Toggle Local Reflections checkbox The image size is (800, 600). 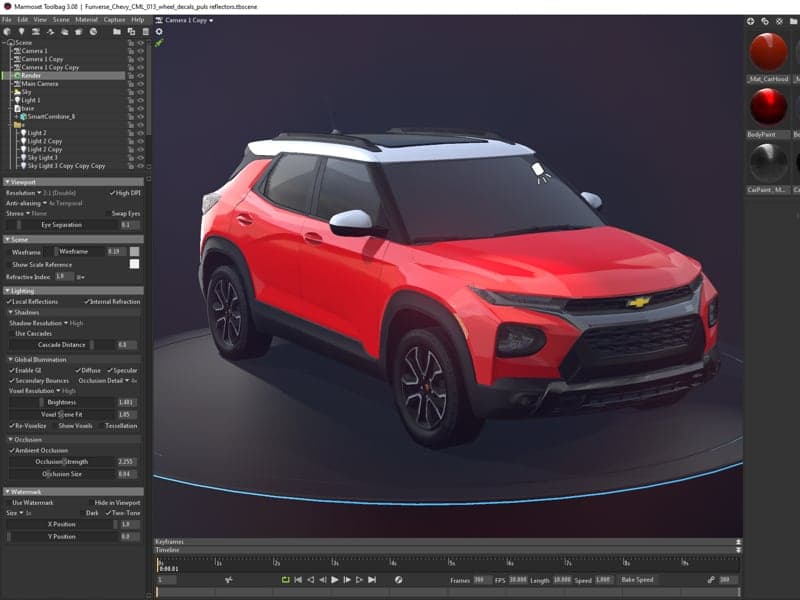coord(32,302)
